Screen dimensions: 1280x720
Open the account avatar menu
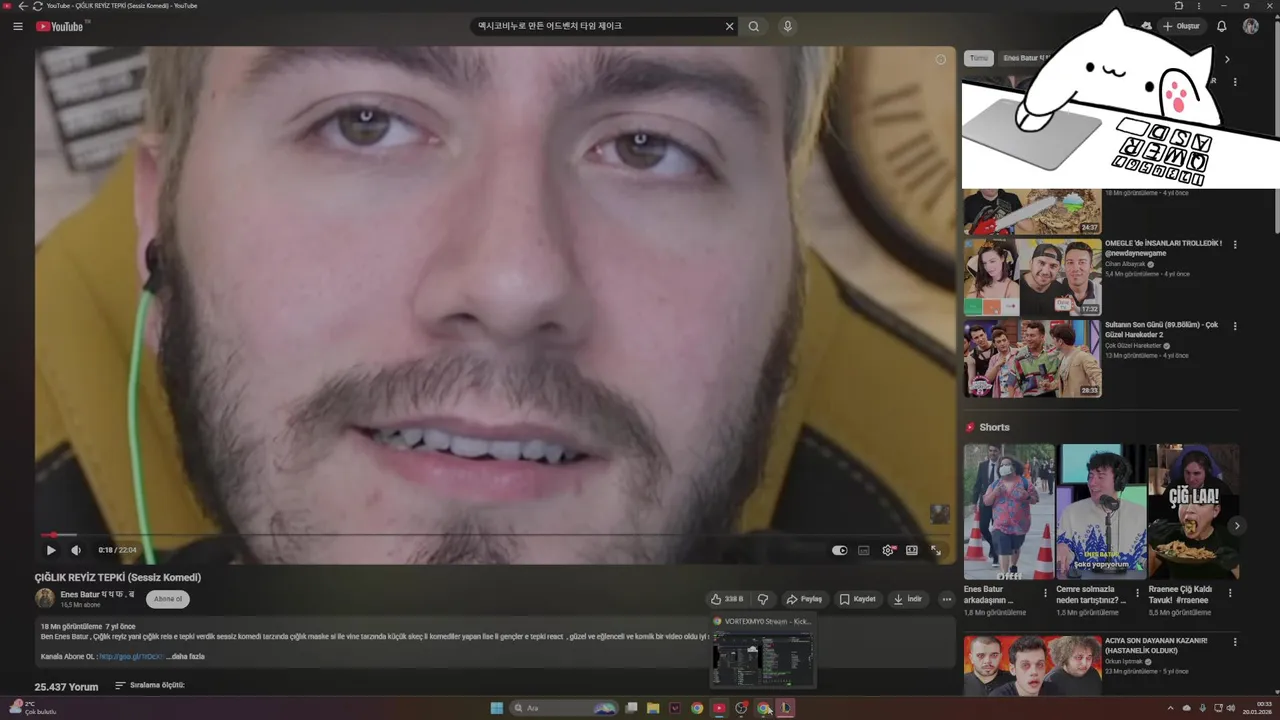pos(1250,26)
